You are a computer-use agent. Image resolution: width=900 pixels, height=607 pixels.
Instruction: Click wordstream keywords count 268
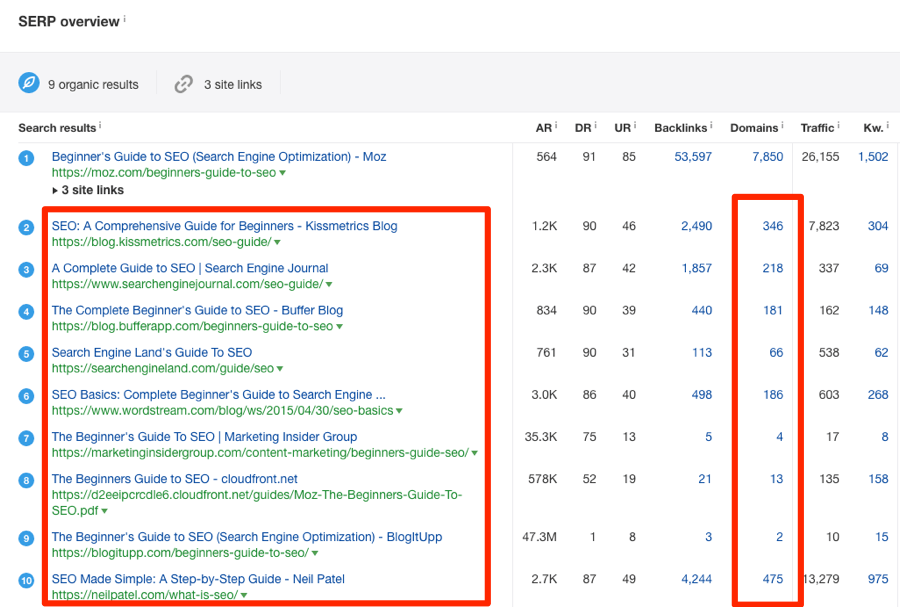(x=878, y=395)
